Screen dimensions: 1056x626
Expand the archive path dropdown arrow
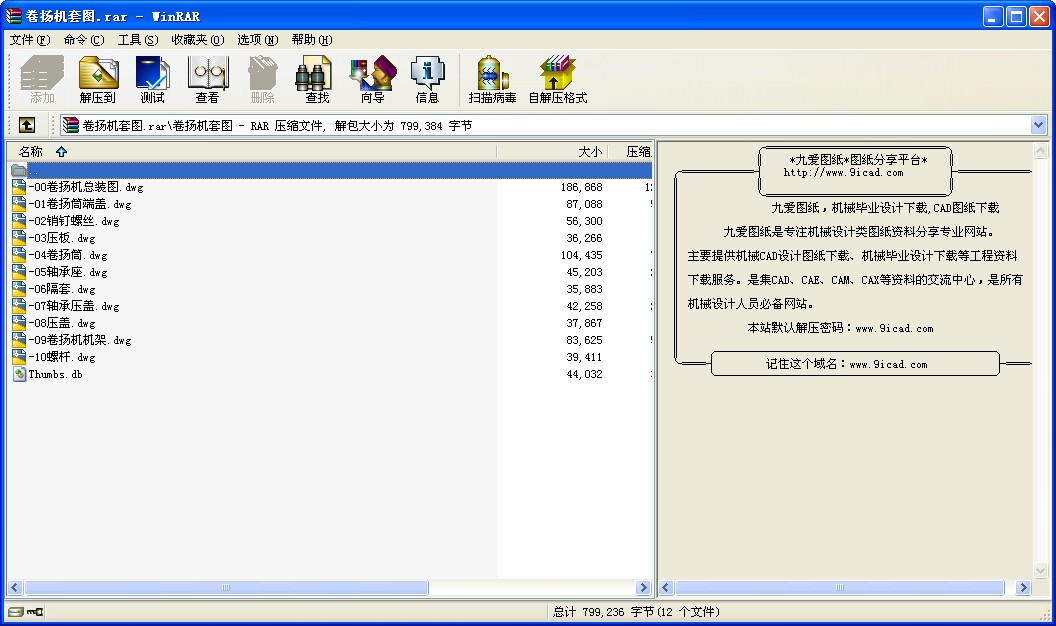[x=1038, y=125]
